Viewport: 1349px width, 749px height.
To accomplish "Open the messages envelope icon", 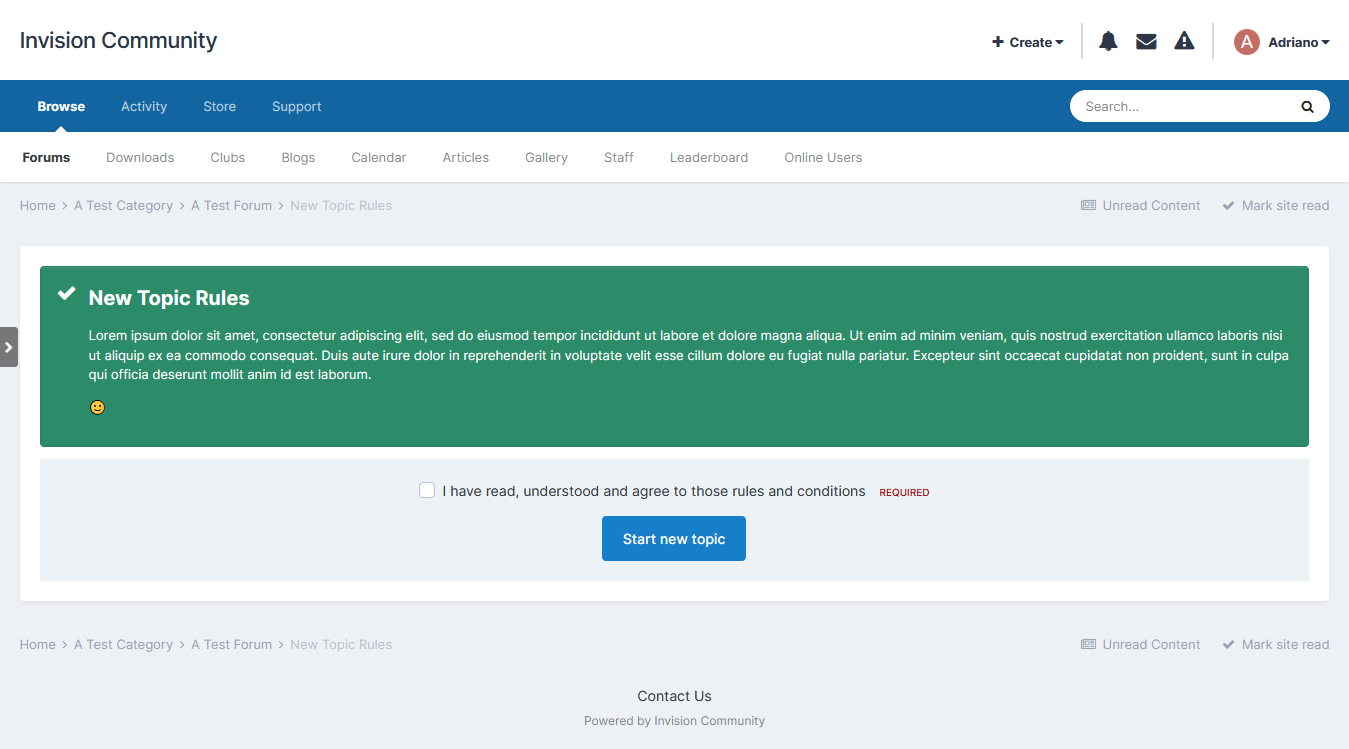I will point(1145,41).
